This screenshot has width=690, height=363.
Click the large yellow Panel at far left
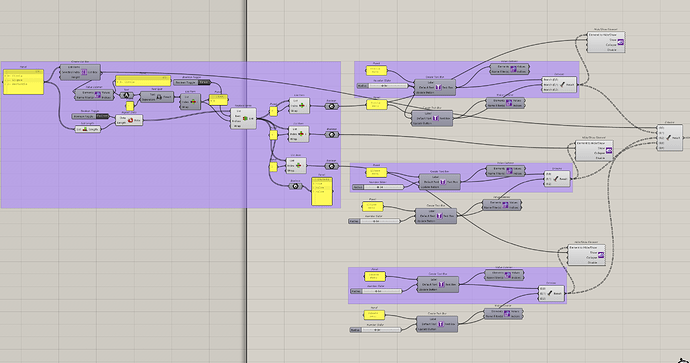pos(24,82)
